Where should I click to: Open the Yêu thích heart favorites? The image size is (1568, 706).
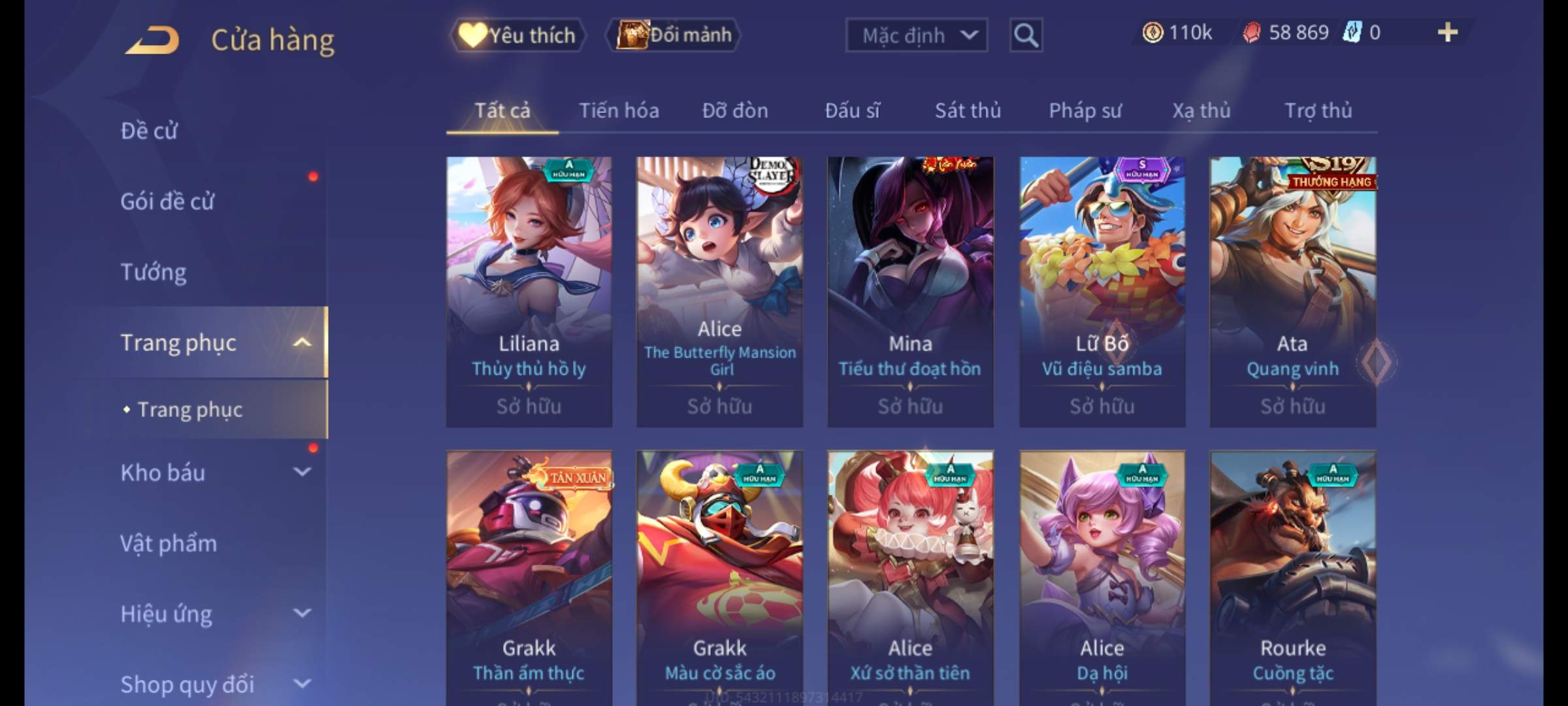517,35
